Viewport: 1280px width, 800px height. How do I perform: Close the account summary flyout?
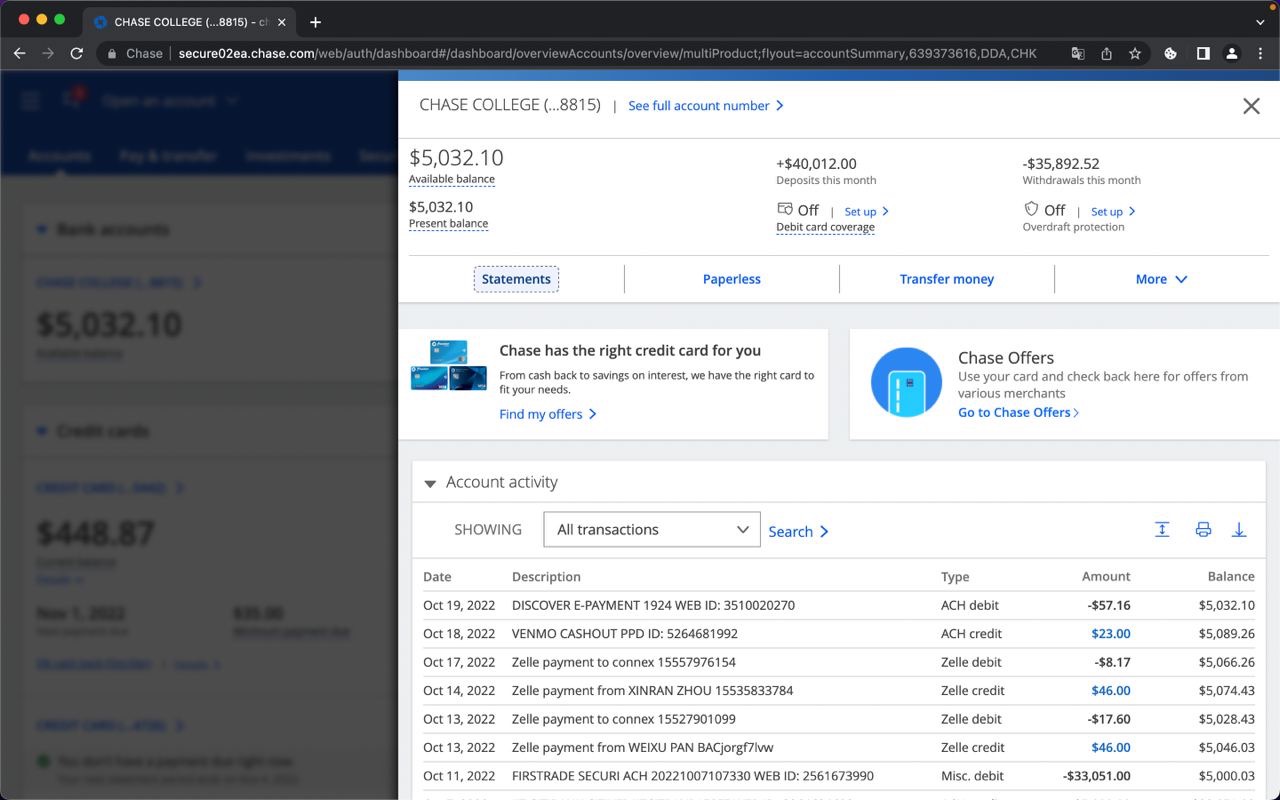click(x=1251, y=106)
